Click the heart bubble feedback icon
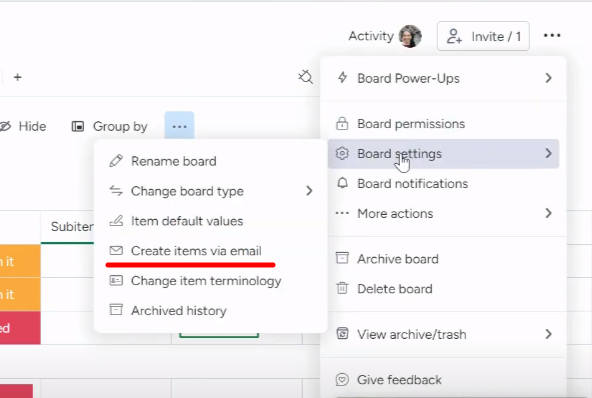 (x=342, y=379)
